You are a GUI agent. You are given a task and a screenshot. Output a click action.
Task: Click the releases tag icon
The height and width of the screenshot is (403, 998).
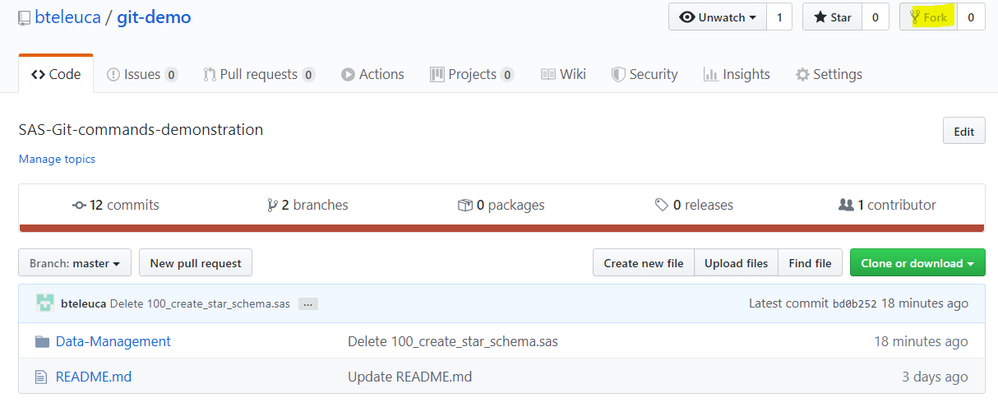pos(662,205)
